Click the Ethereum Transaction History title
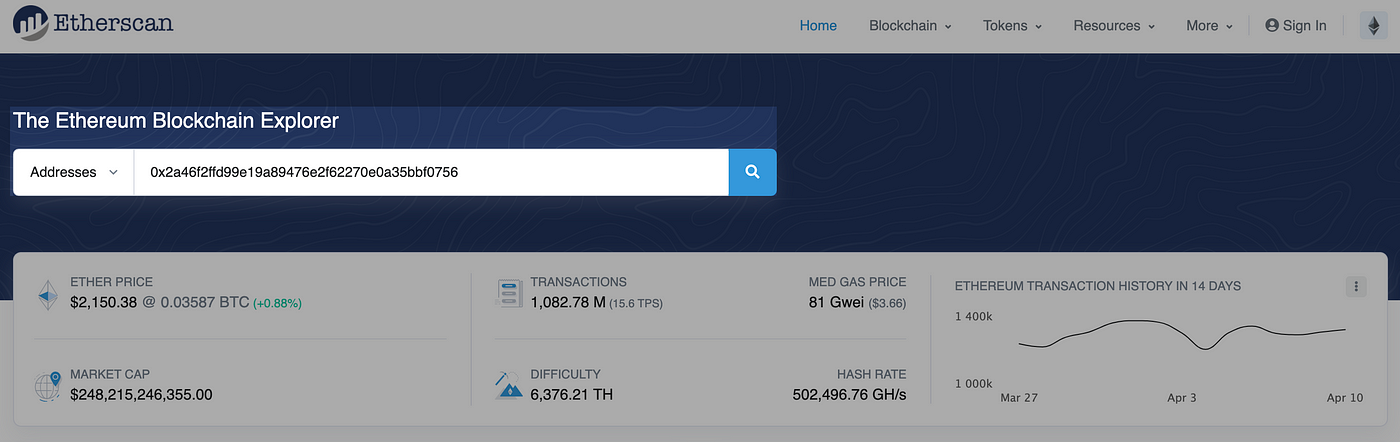The height and width of the screenshot is (442, 1400). tap(1098, 286)
